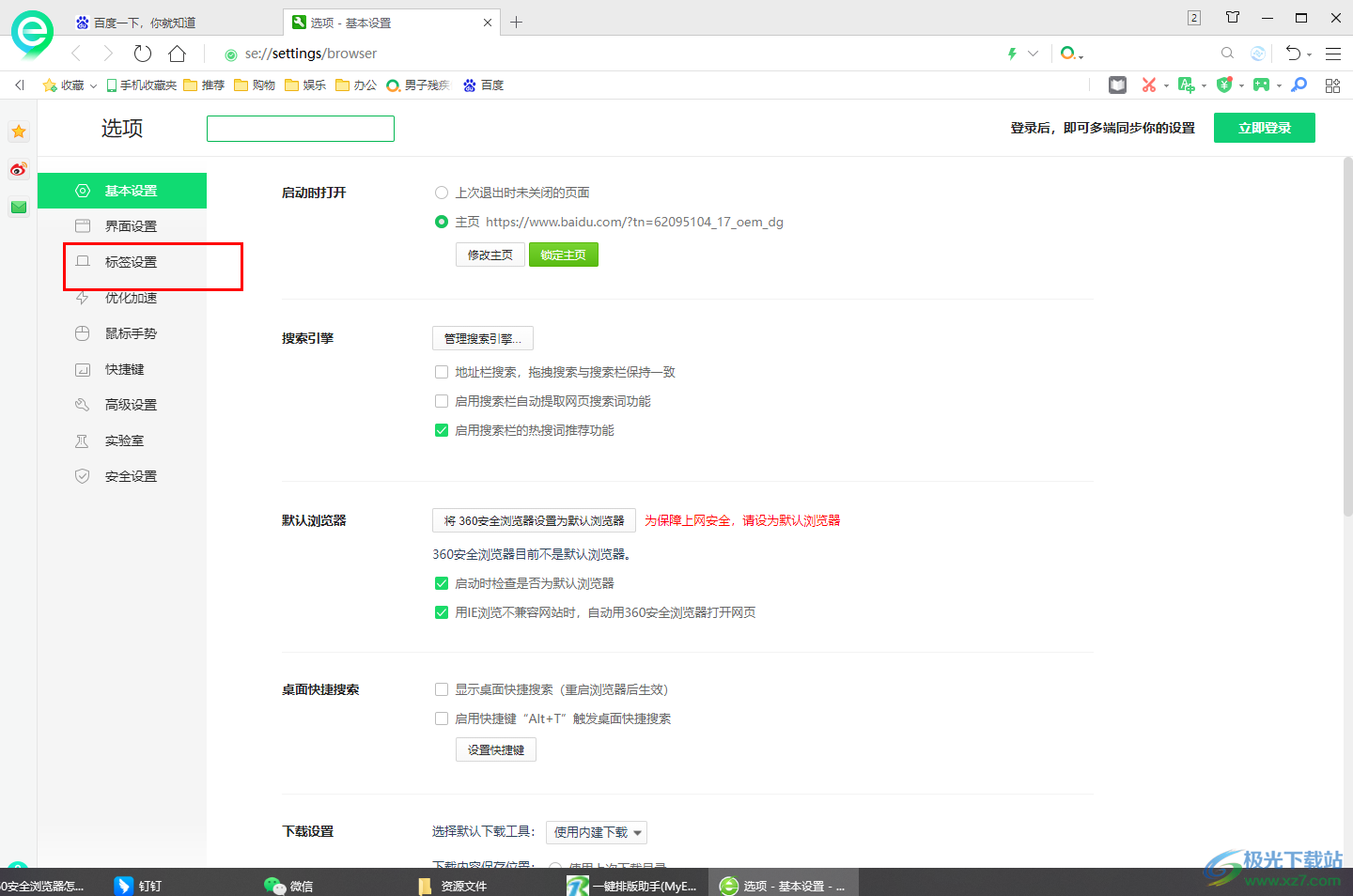1353x896 pixels.
Task: Click the reading mode book icon
Action: (1117, 85)
